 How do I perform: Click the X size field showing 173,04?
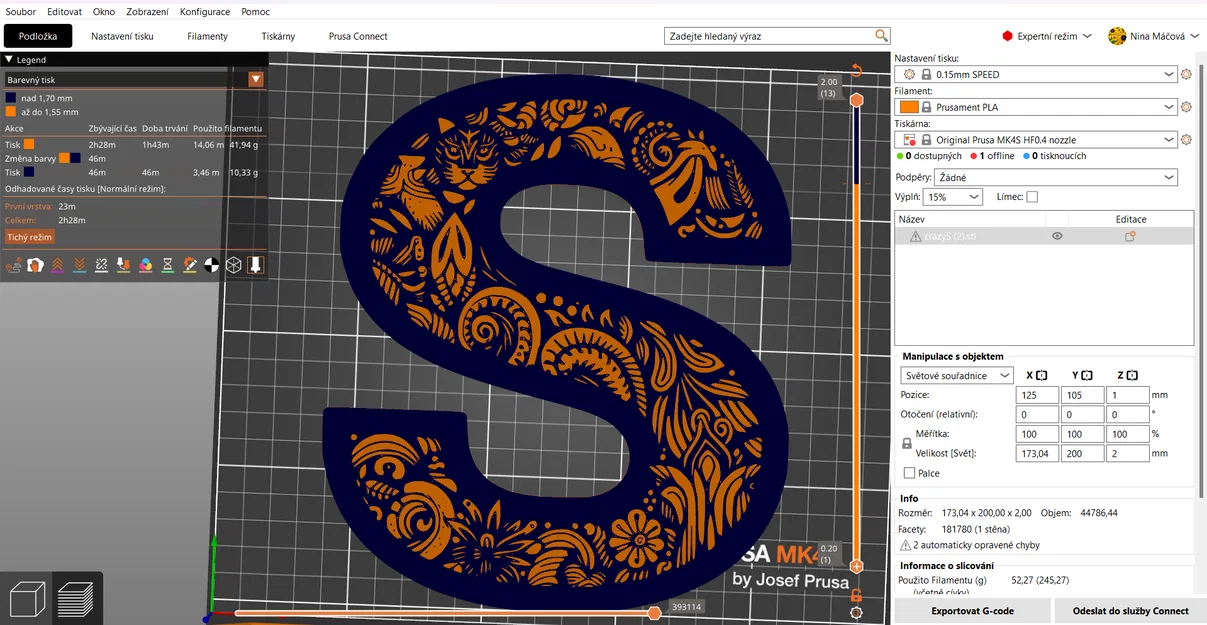pos(1036,453)
